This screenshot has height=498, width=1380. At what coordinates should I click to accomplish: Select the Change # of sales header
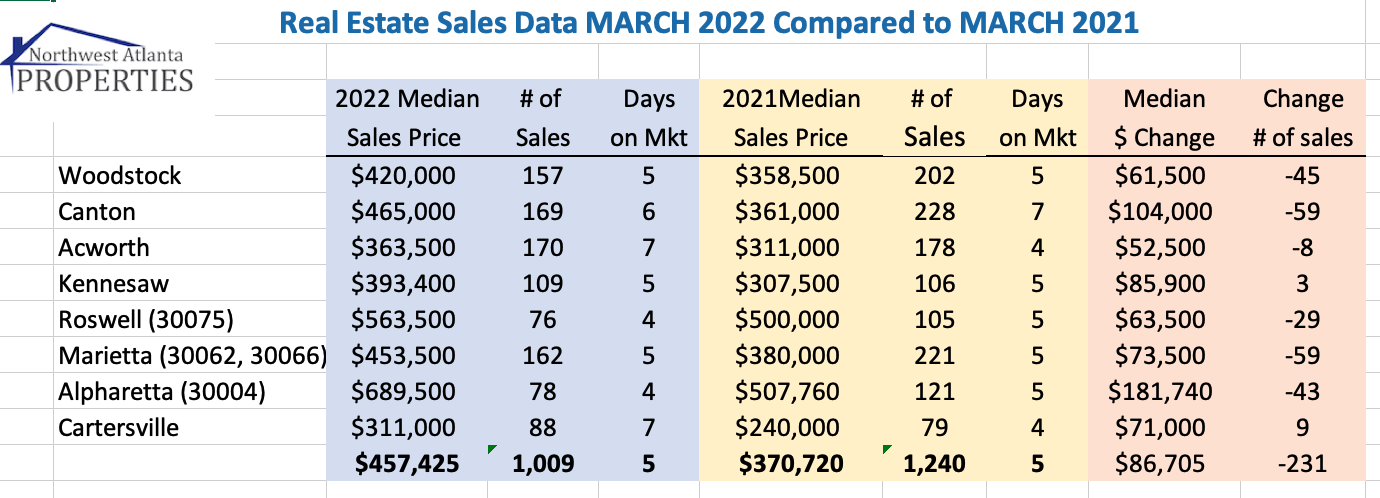[1303, 118]
